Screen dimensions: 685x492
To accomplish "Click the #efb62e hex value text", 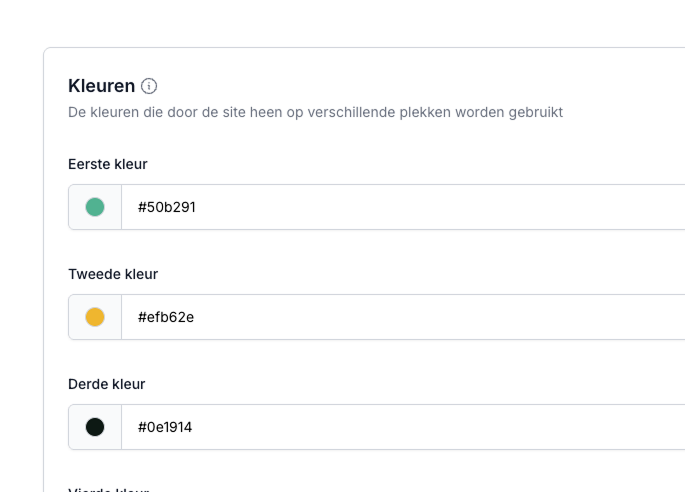I will 166,317.
